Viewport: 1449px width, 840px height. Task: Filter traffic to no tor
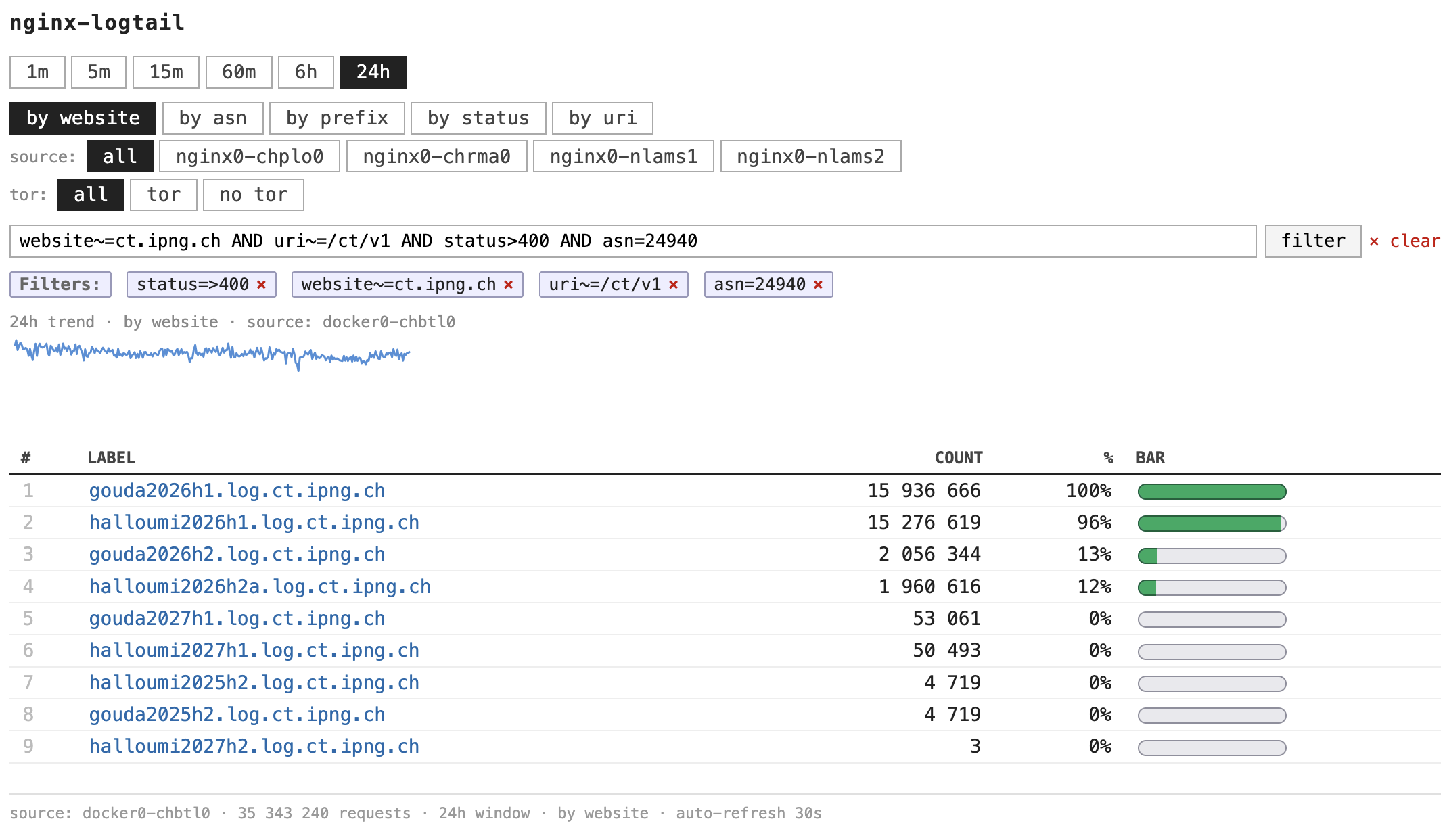click(253, 194)
